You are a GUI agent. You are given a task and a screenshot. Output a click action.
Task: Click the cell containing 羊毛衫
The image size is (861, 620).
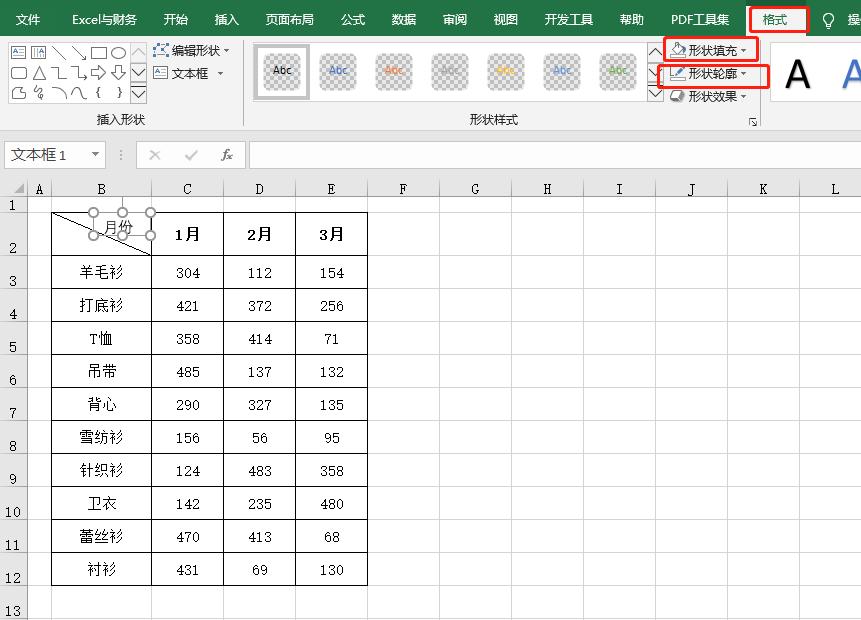101,272
